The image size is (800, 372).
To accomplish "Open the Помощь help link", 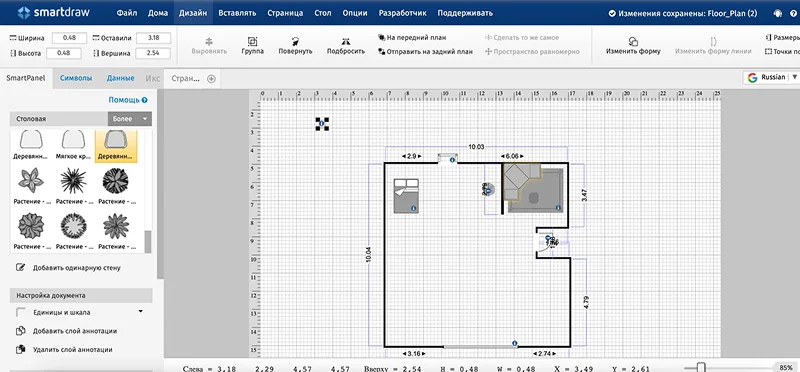I will (x=128, y=100).
